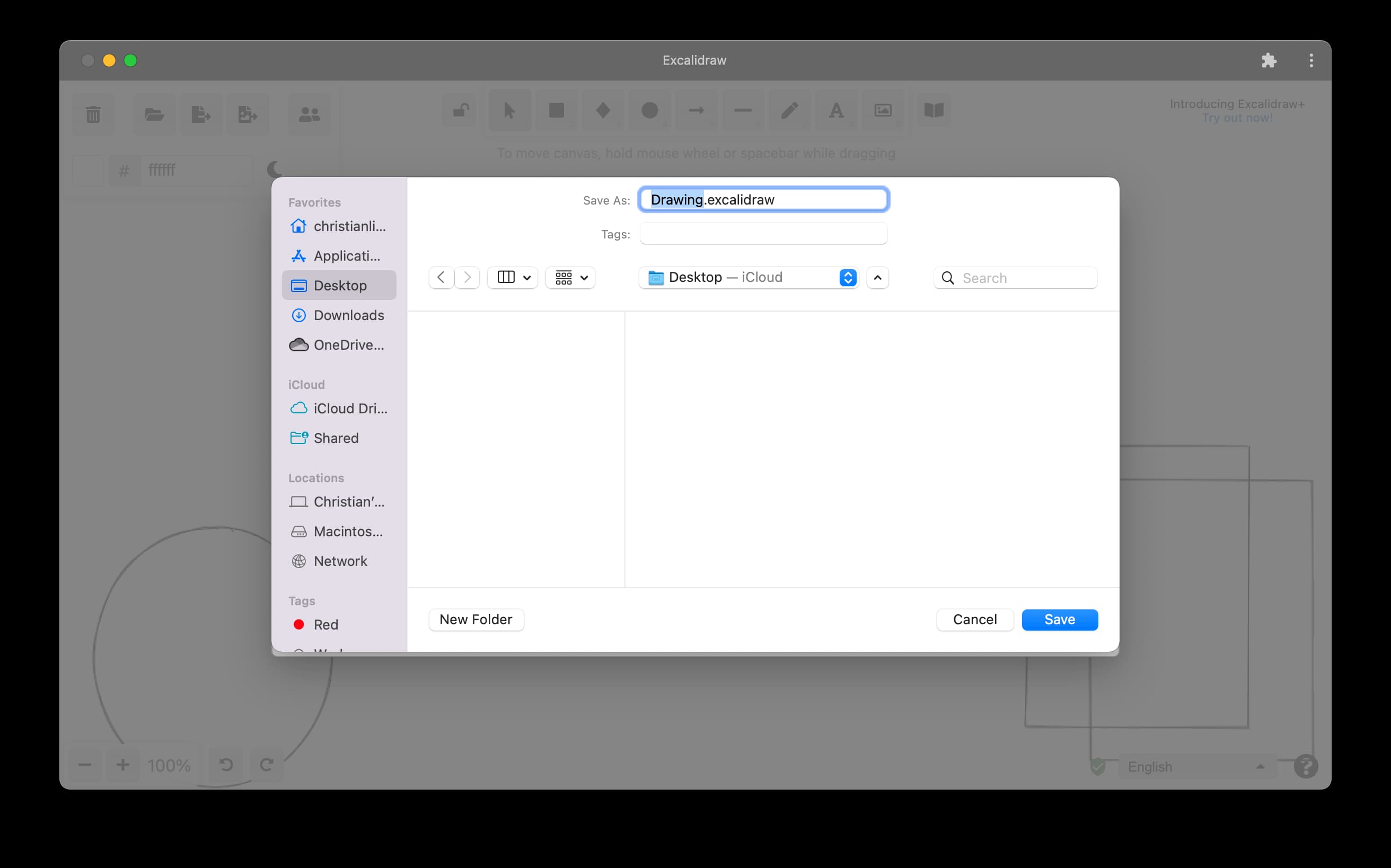Image resolution: width=1391 pixels, height=868 pixels.
Task: Click the Save button
Action: pos(1059,619)
